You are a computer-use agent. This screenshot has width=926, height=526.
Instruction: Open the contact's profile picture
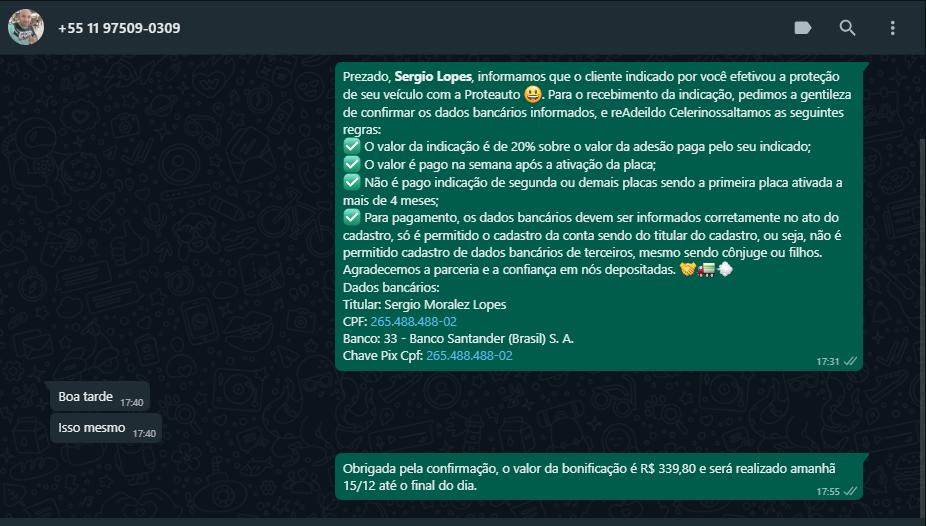pyautogui.click(x=26, y=27)
